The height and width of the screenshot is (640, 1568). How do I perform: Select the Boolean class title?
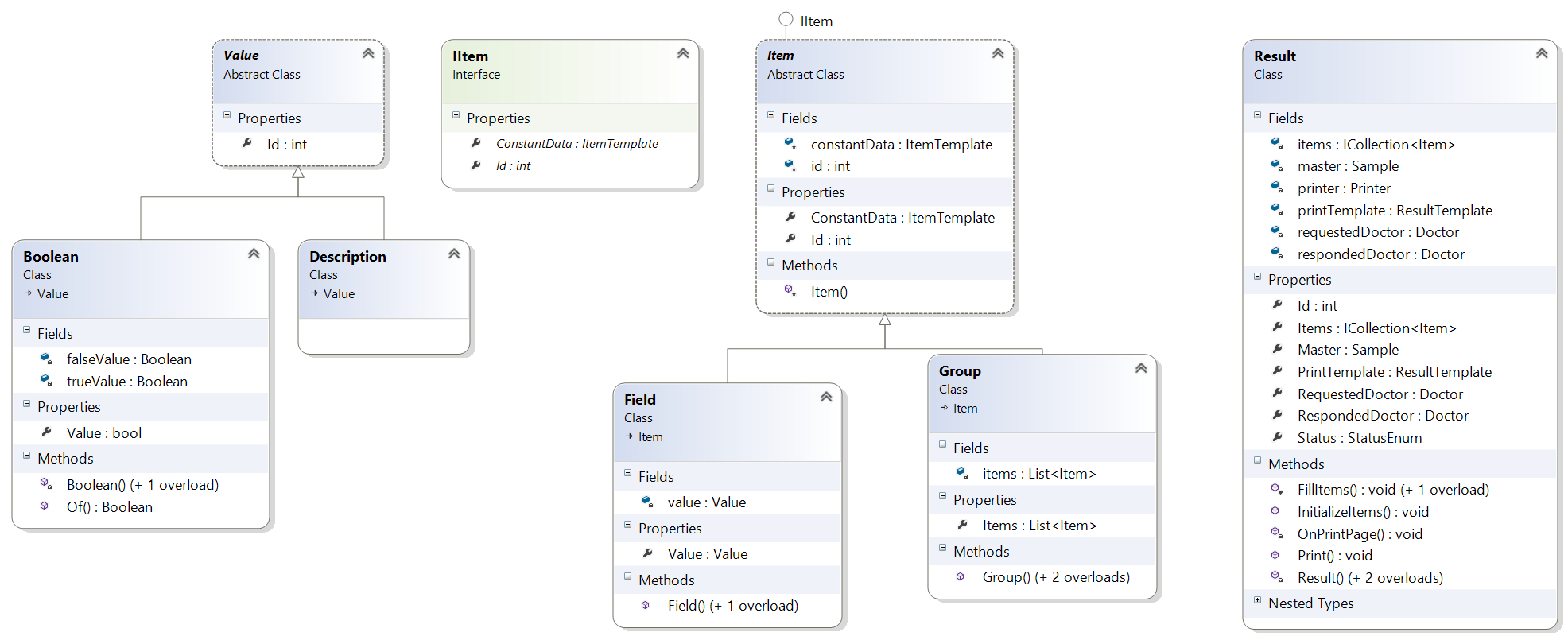click(x=51, y=257)
